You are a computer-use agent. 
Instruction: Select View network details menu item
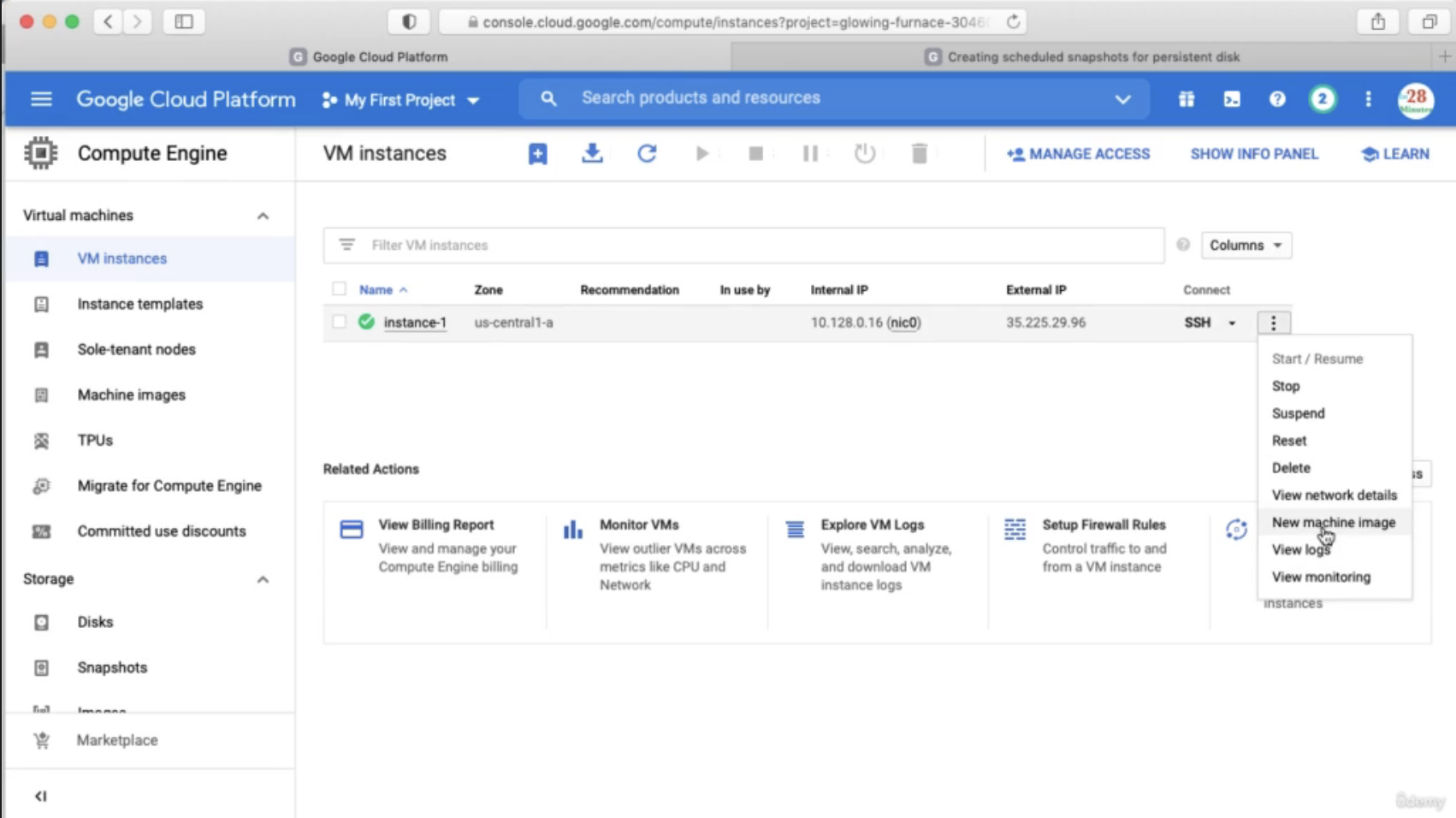[x=1335, y=495]
